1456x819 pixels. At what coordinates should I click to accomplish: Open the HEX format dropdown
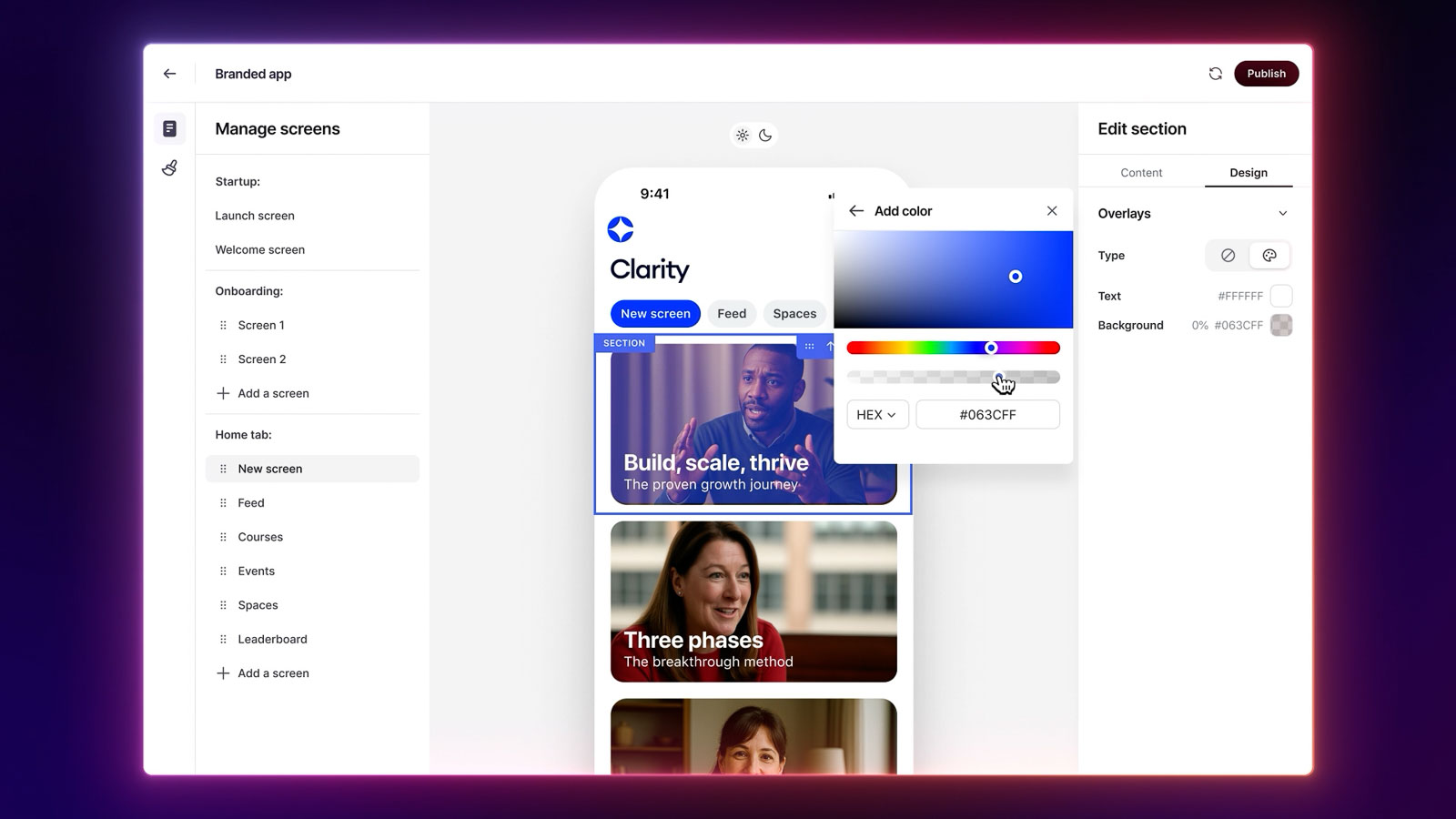[876, 414]
